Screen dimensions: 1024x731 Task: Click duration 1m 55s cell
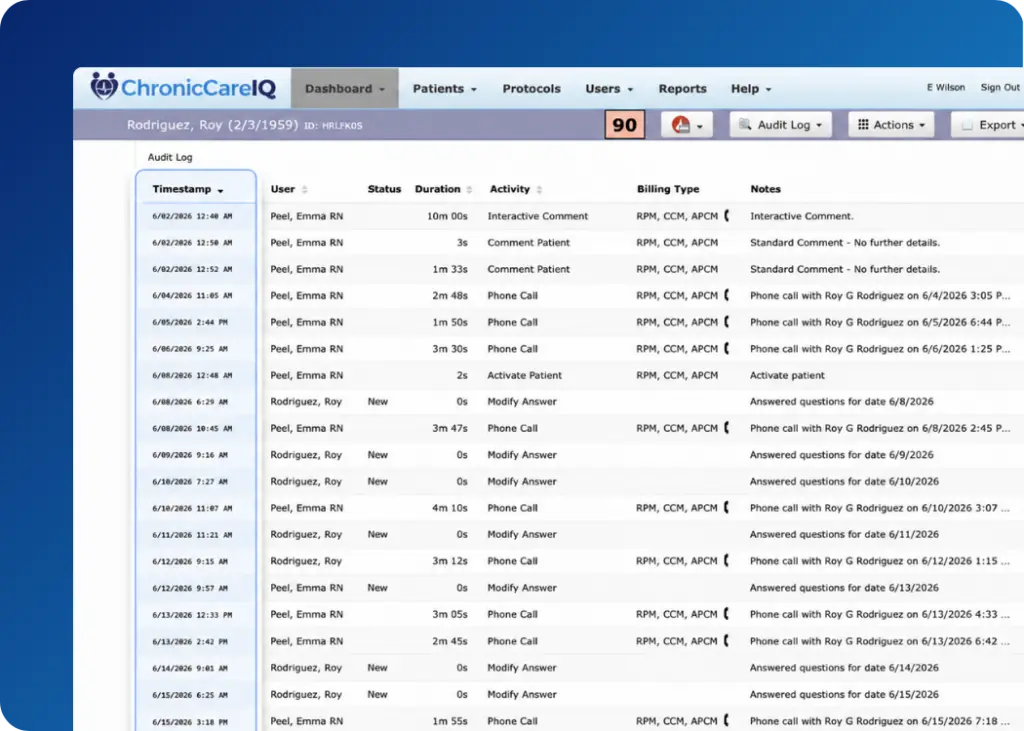450,721
